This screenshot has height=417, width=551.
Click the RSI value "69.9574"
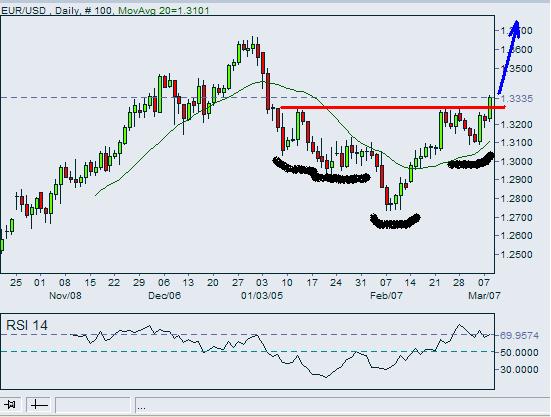(519, 335)
